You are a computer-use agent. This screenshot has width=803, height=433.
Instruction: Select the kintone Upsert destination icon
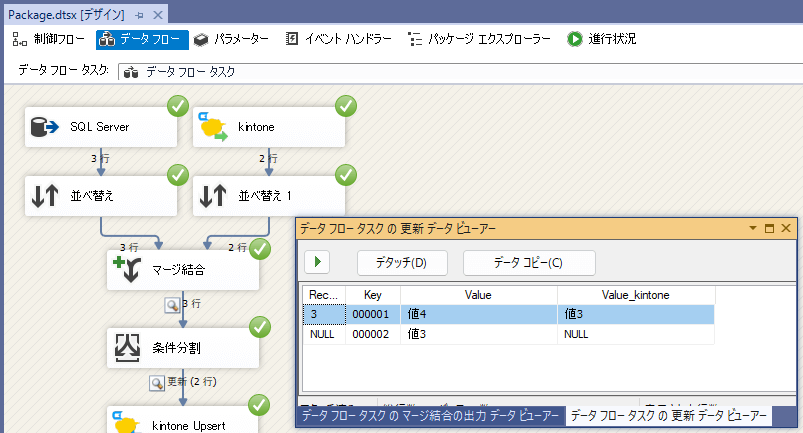click(127, 422)
